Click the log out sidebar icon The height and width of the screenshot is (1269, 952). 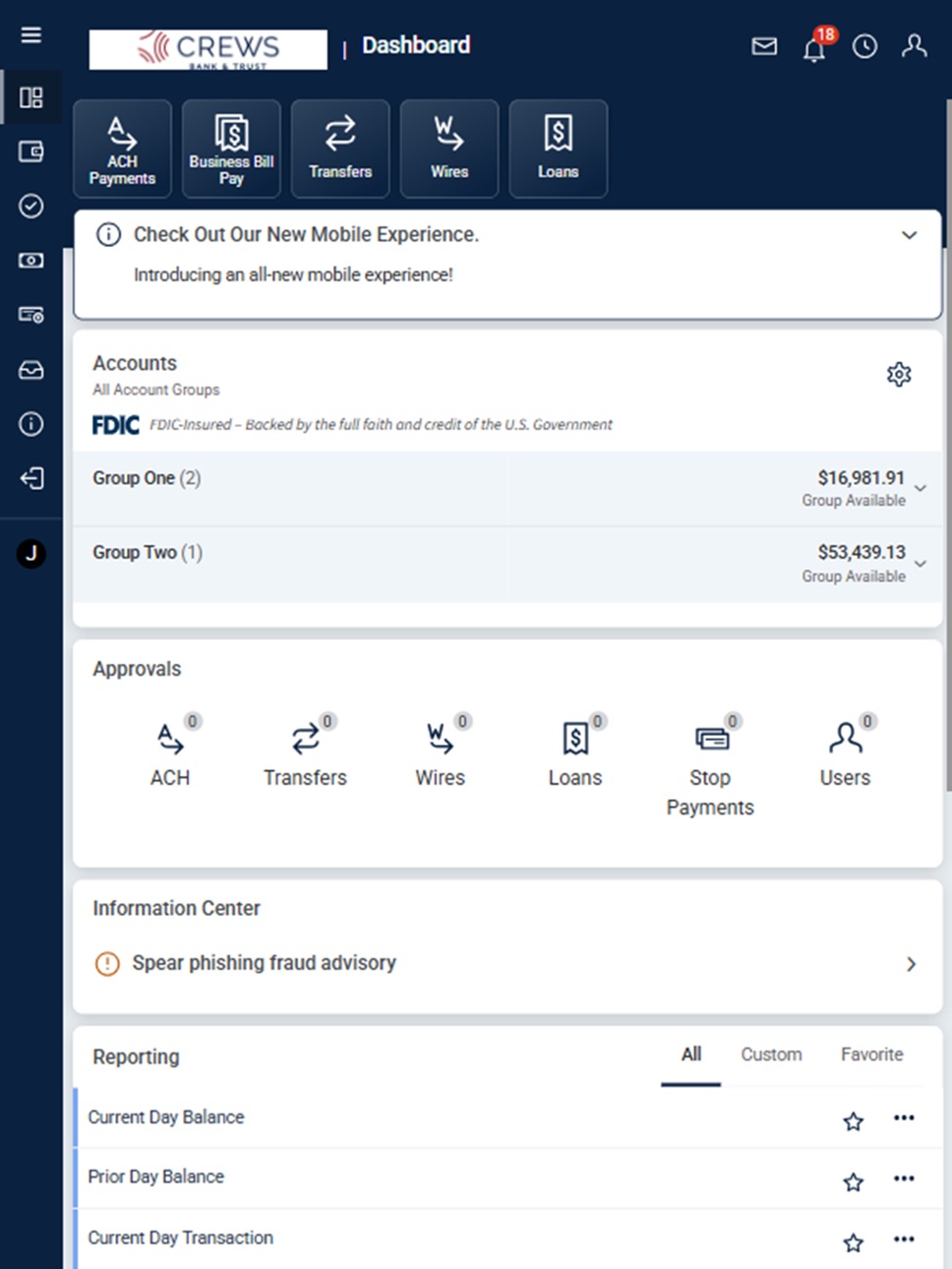click(31, 479)
